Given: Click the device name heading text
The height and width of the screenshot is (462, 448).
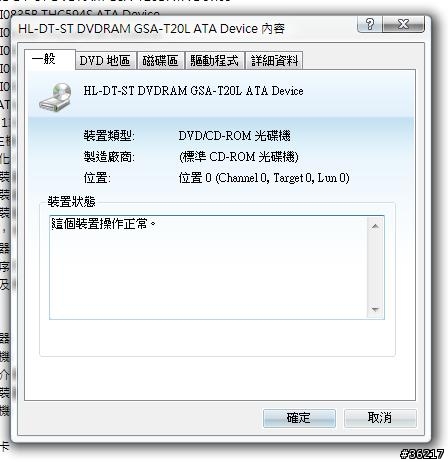Looking at the screenshot, I should pos(193,91).
